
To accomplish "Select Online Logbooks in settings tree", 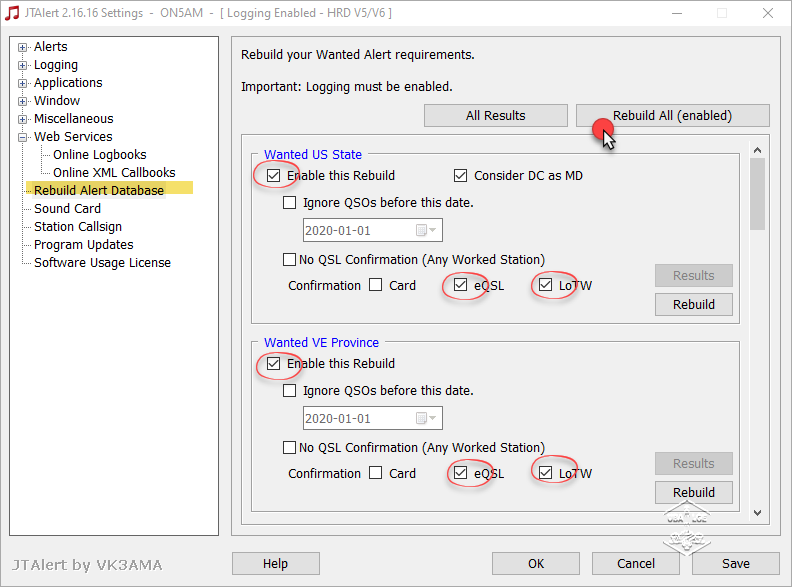I will 100,155.
